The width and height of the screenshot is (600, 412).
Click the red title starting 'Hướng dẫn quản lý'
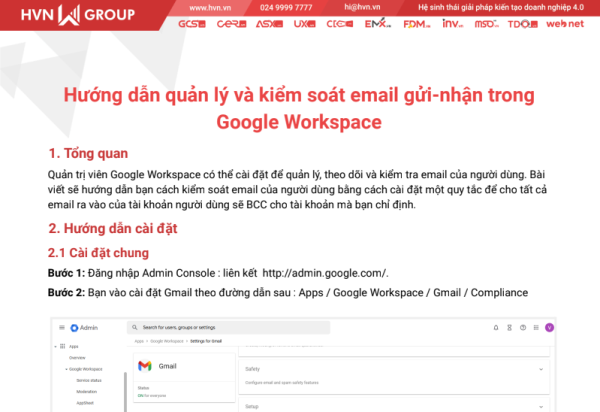[299, 108]
